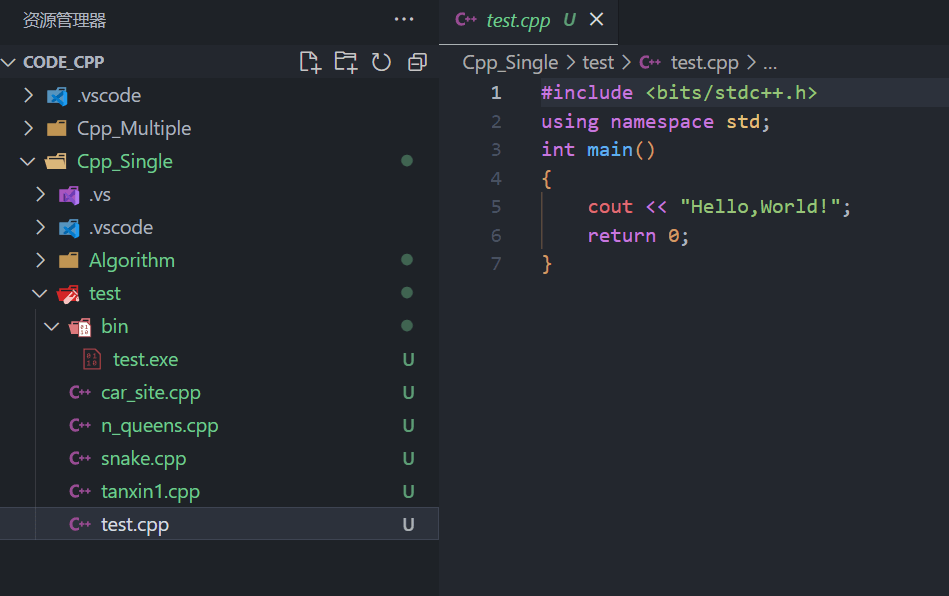Click the test.exe binary file icon
This screenshot has height=596, width=949.
[x=92, y=359]
